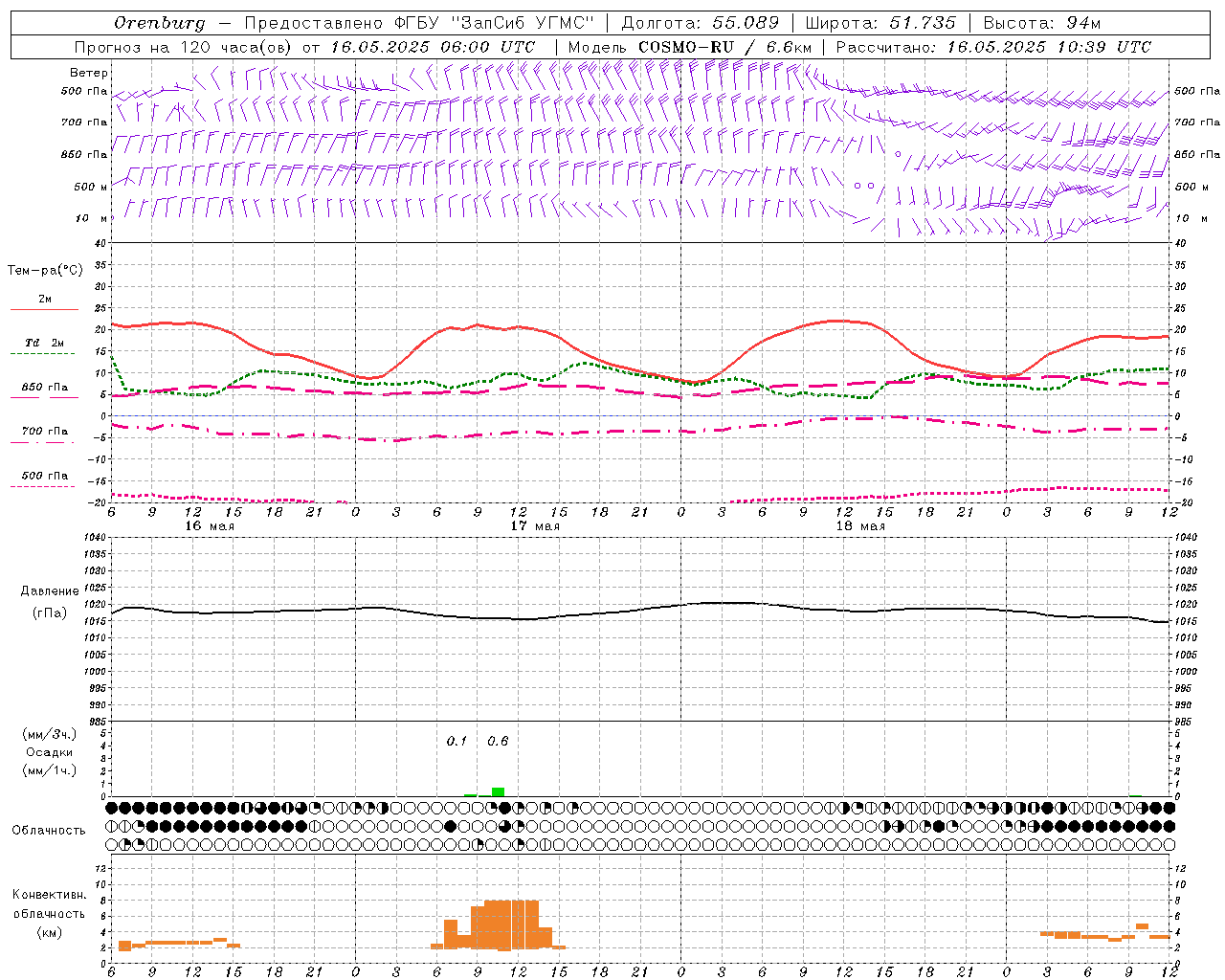Click the (км) unit label under облачность
Image resolution: width=1225 pixels, height=980 pixels.
coord(50,932)
